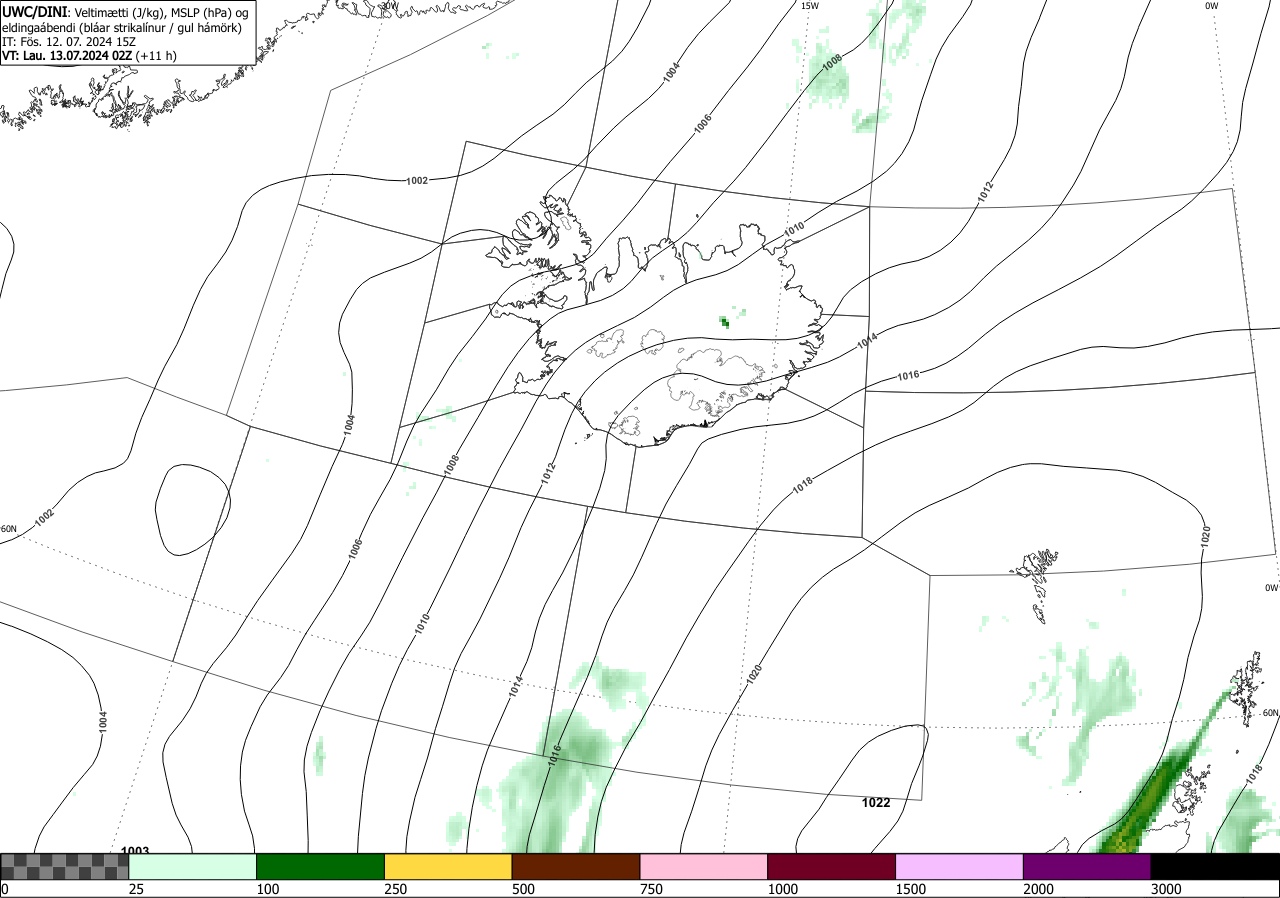
Task: Click the gray checkered 0–25 legend swatch
Action: coord(65,866)
